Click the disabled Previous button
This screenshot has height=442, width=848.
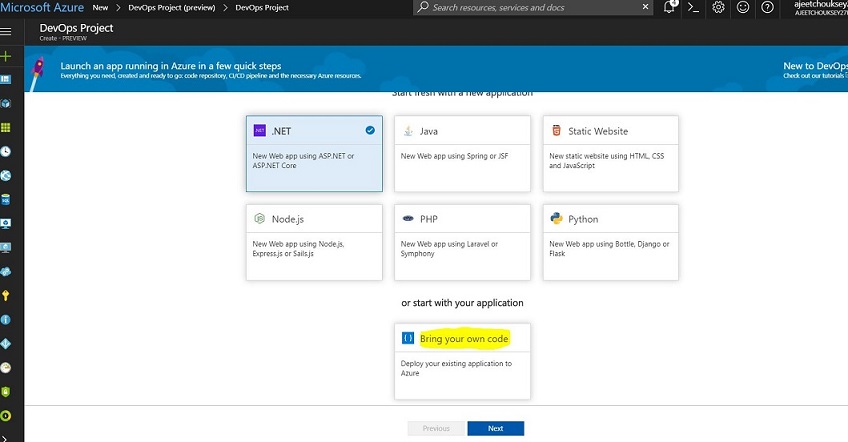[x=436, y=428]
